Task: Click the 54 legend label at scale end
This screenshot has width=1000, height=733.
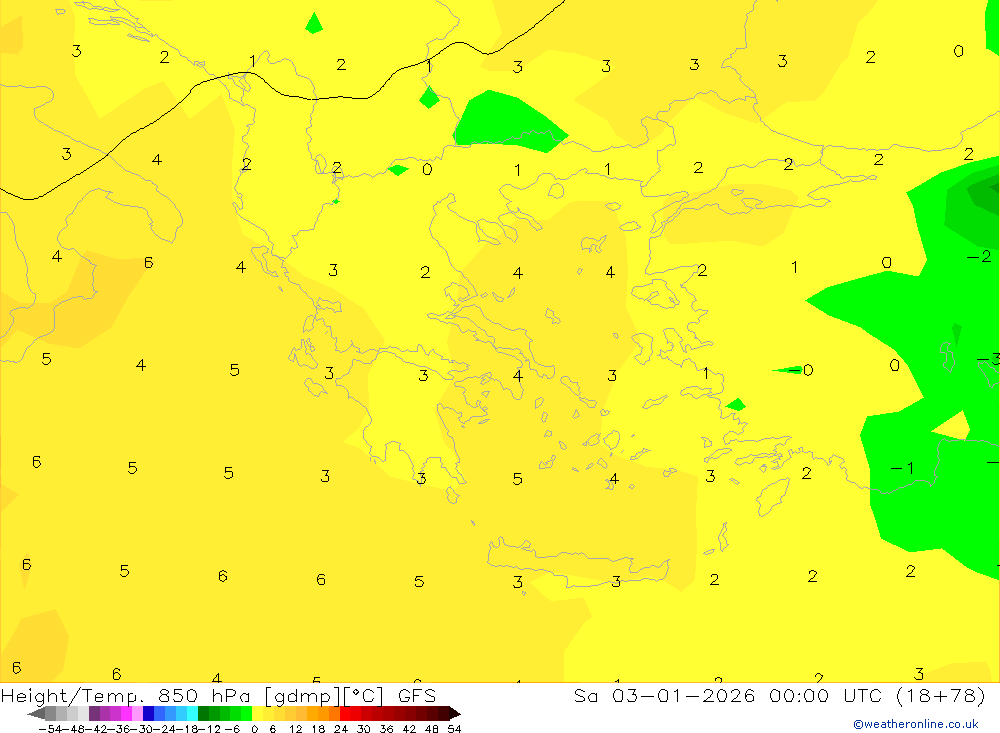Action: click(454, 729)
